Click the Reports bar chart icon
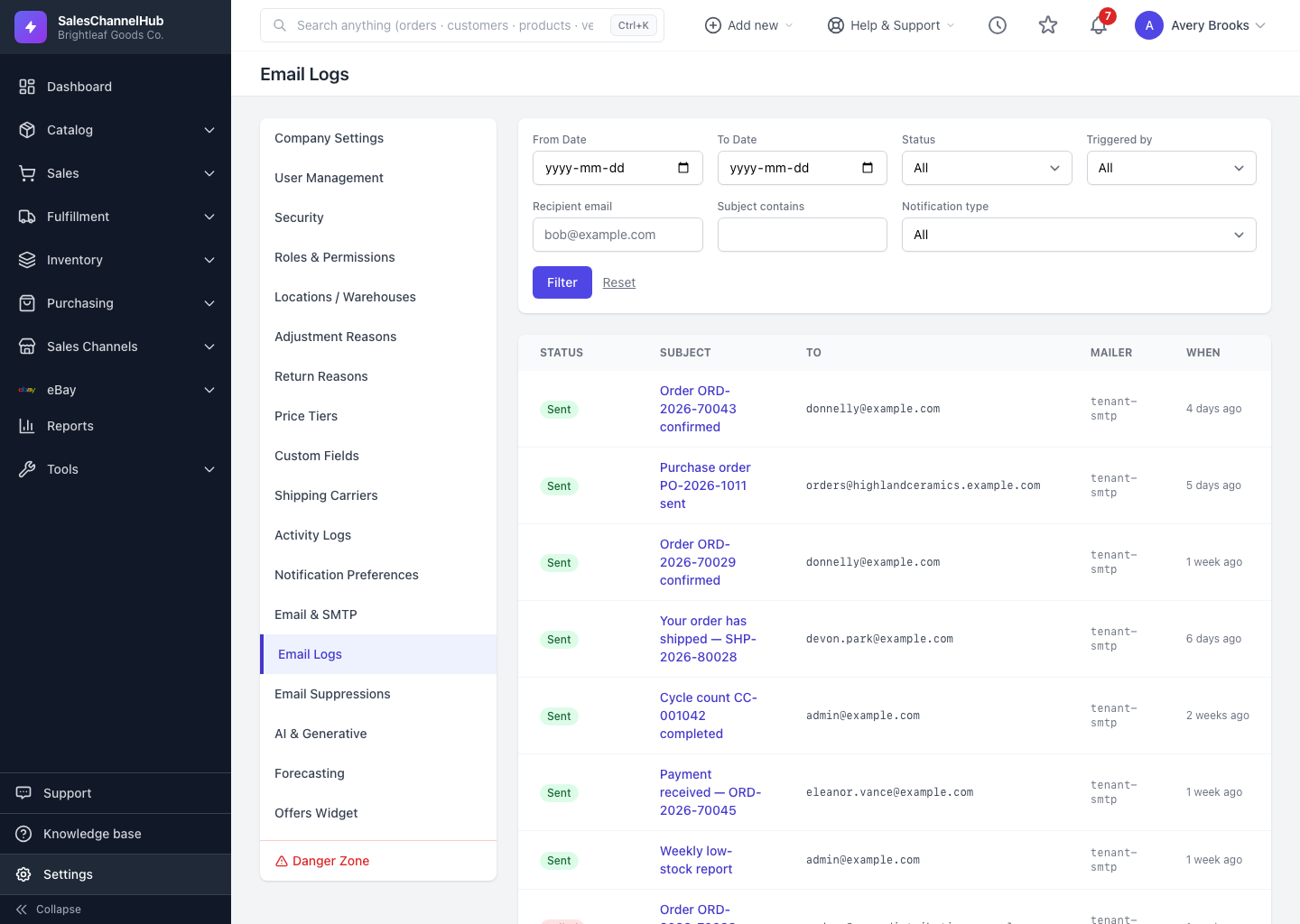1300x924 pixels. click(x=27, y=426)
